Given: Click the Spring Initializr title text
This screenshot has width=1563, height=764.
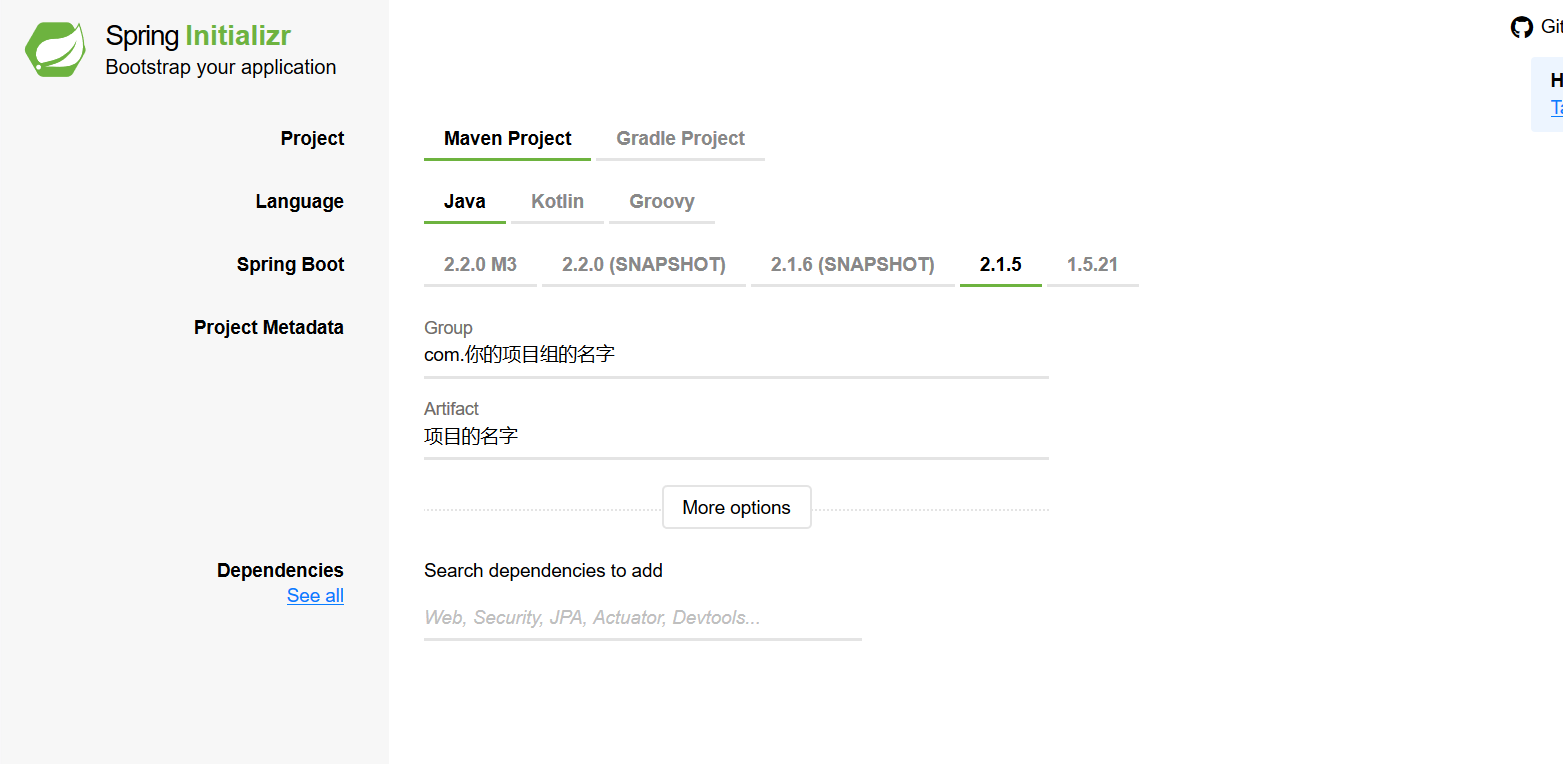Looking at the screenshot, I should click(x=198, y=36).
